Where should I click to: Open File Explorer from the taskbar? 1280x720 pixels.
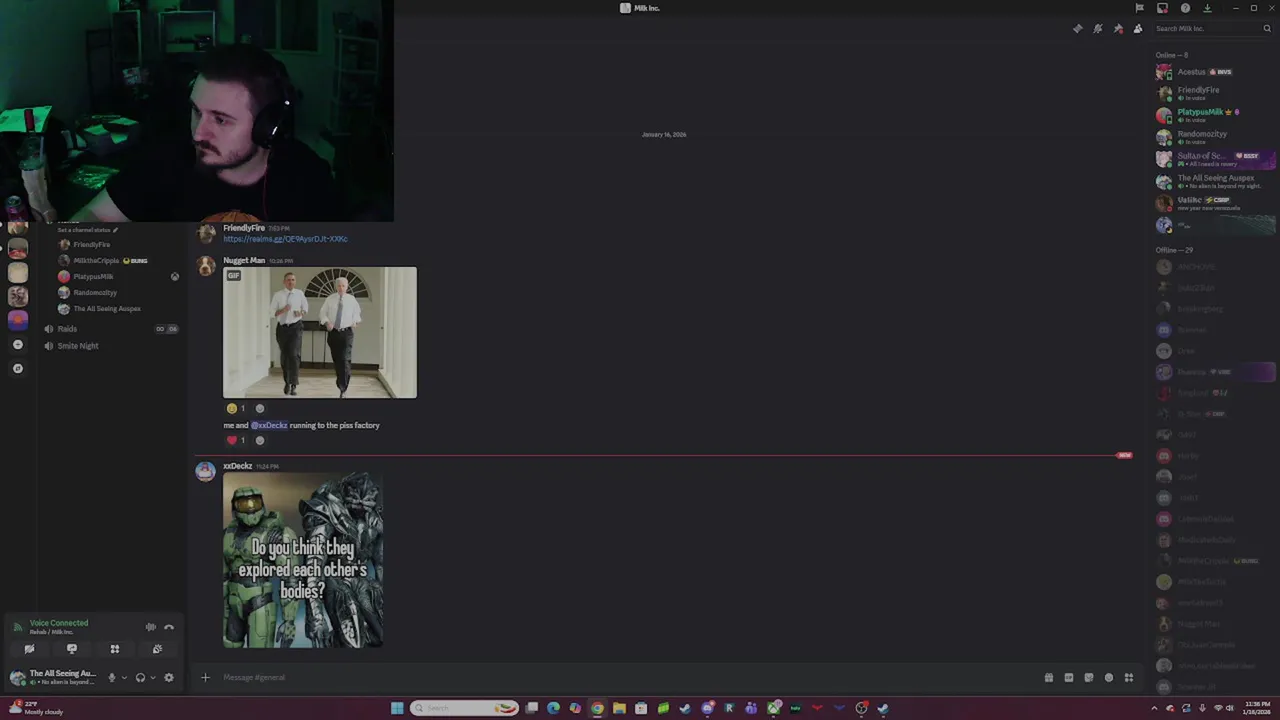[x=619, y=708]
